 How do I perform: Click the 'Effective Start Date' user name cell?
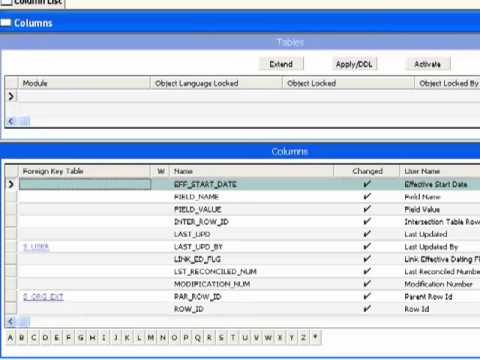click(x=440, y=184)
